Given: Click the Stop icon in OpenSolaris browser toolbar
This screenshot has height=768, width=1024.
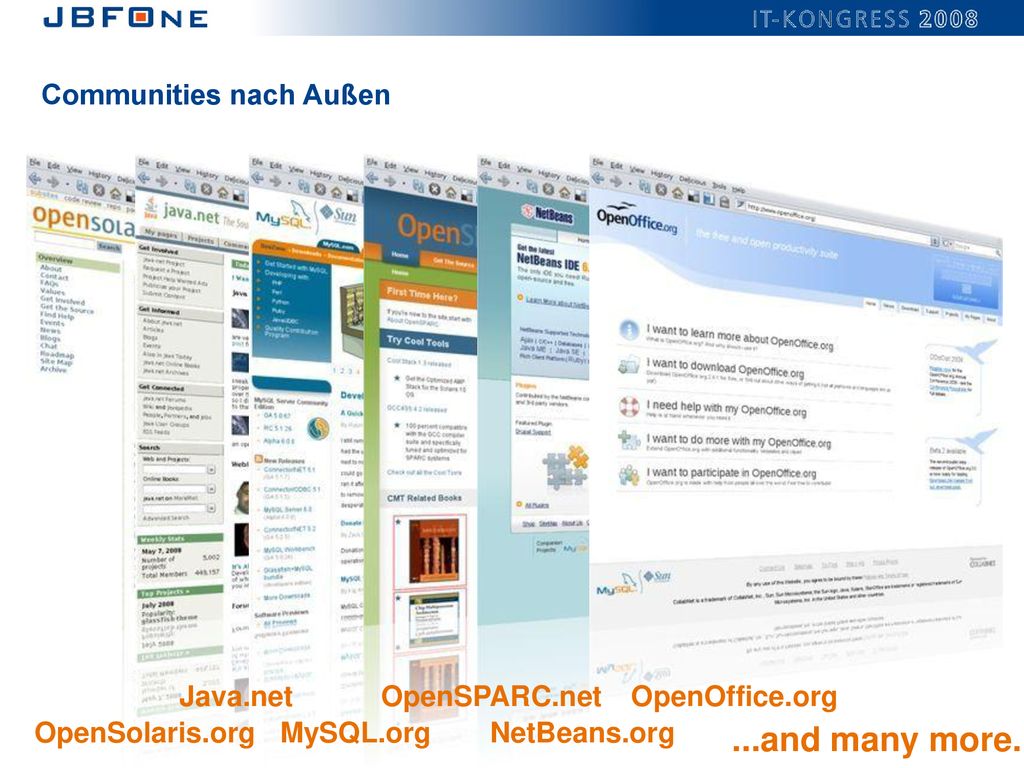Looking at the screenshot, I should [99, 190].
